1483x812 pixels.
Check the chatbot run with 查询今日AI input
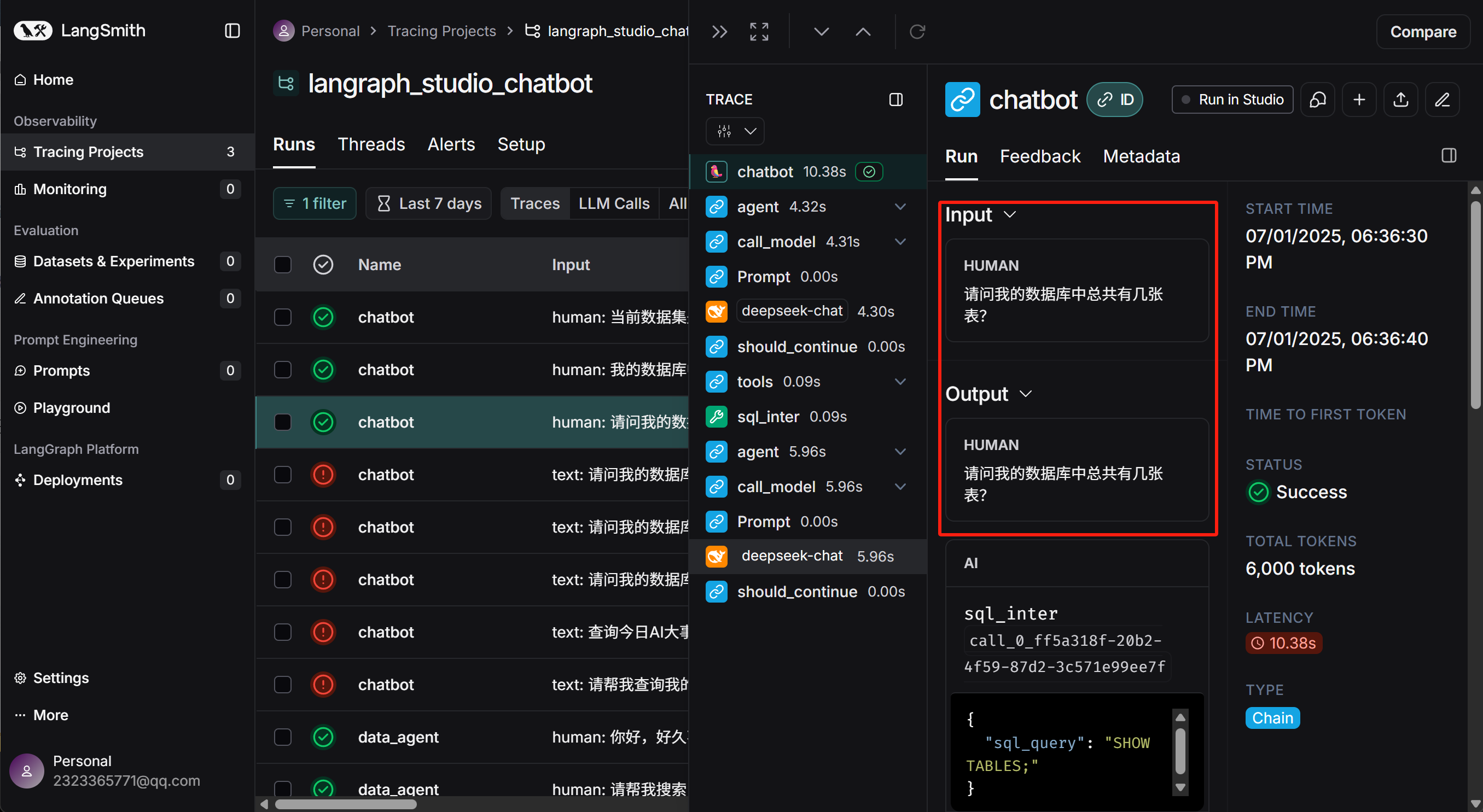(283, 632)
